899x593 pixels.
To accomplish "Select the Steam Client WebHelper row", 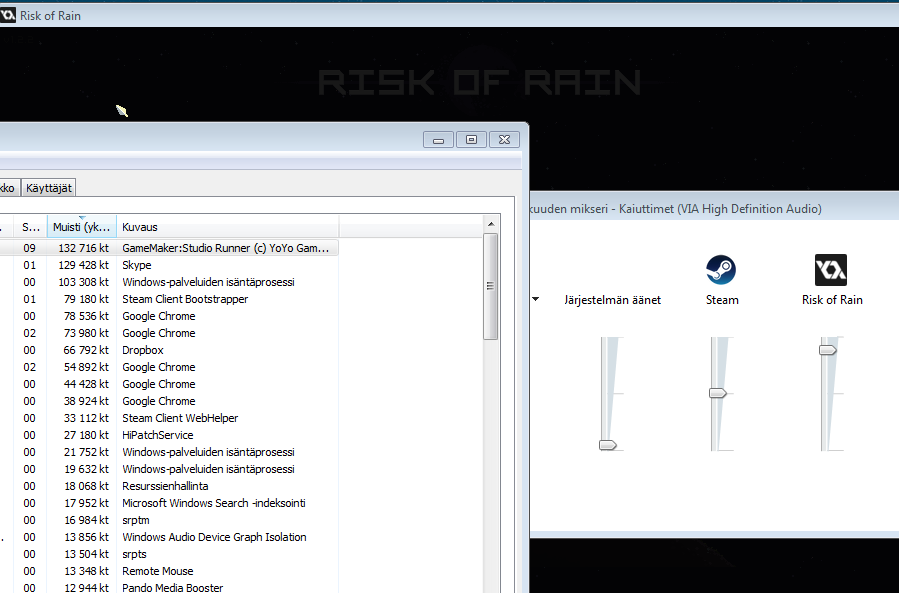I will 169,418.
